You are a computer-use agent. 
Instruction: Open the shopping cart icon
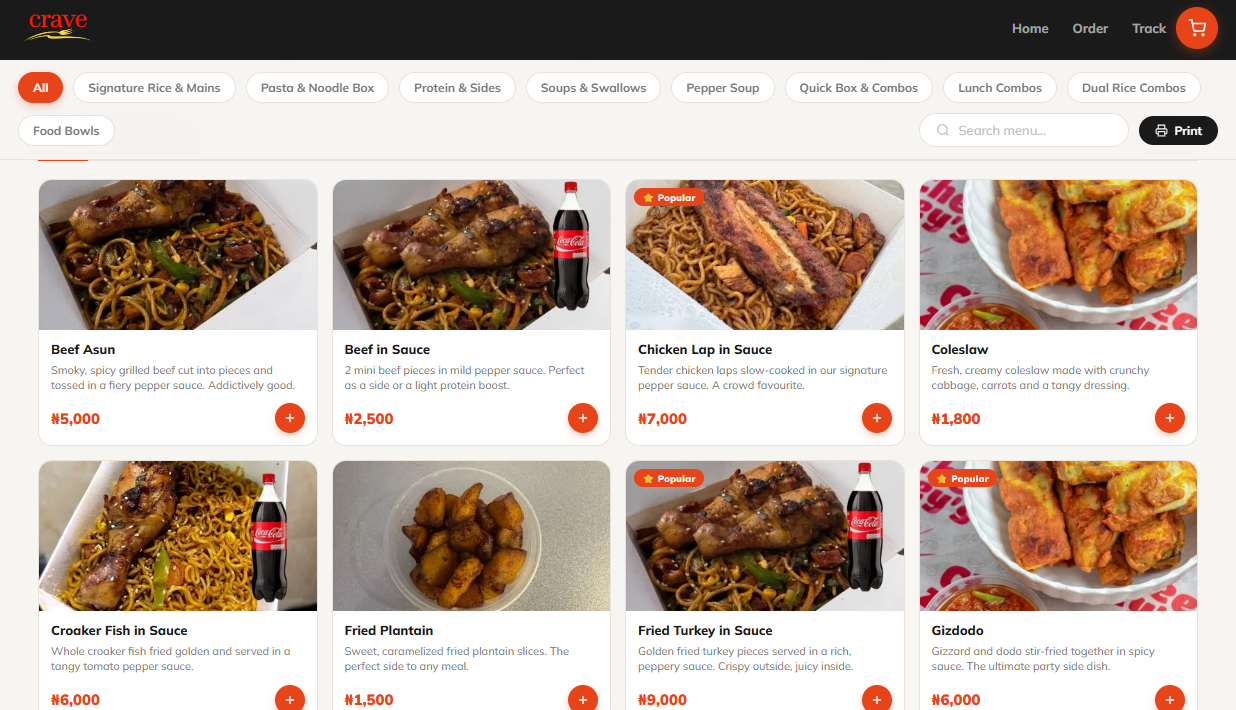click(x=1196, y=29)
